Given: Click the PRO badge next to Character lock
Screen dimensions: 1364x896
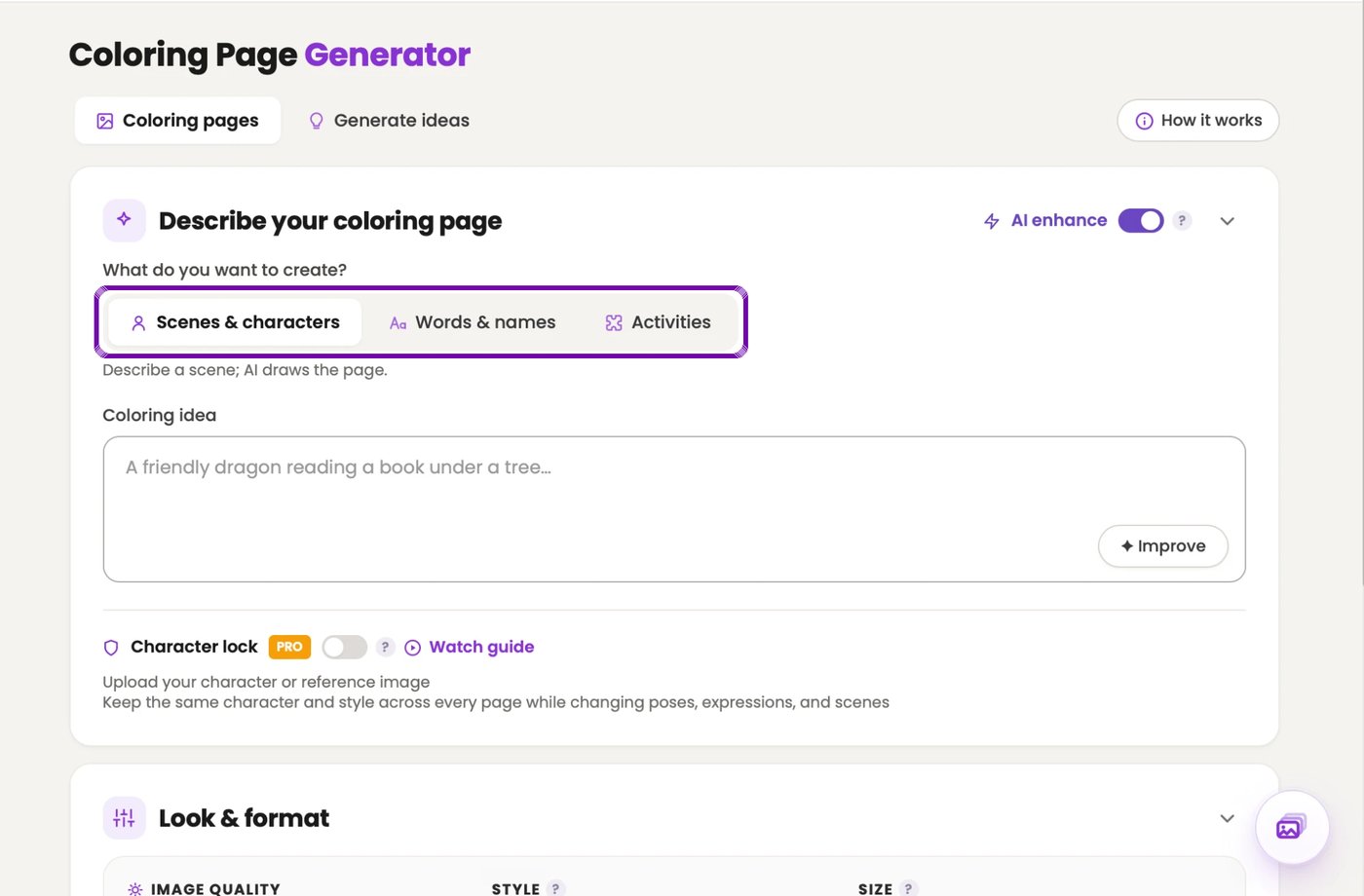Looking at the screenshot, I should [289, 647].
